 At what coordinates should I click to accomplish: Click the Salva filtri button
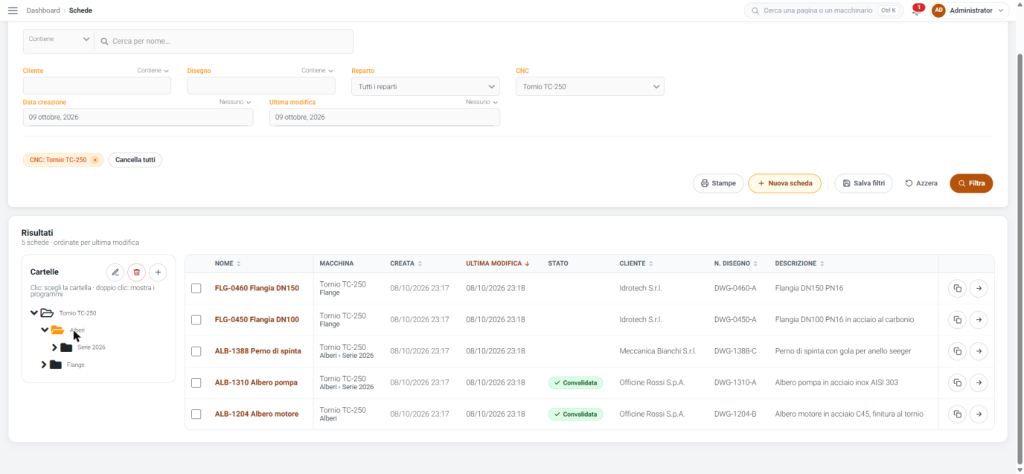click(x=863, y=183)
